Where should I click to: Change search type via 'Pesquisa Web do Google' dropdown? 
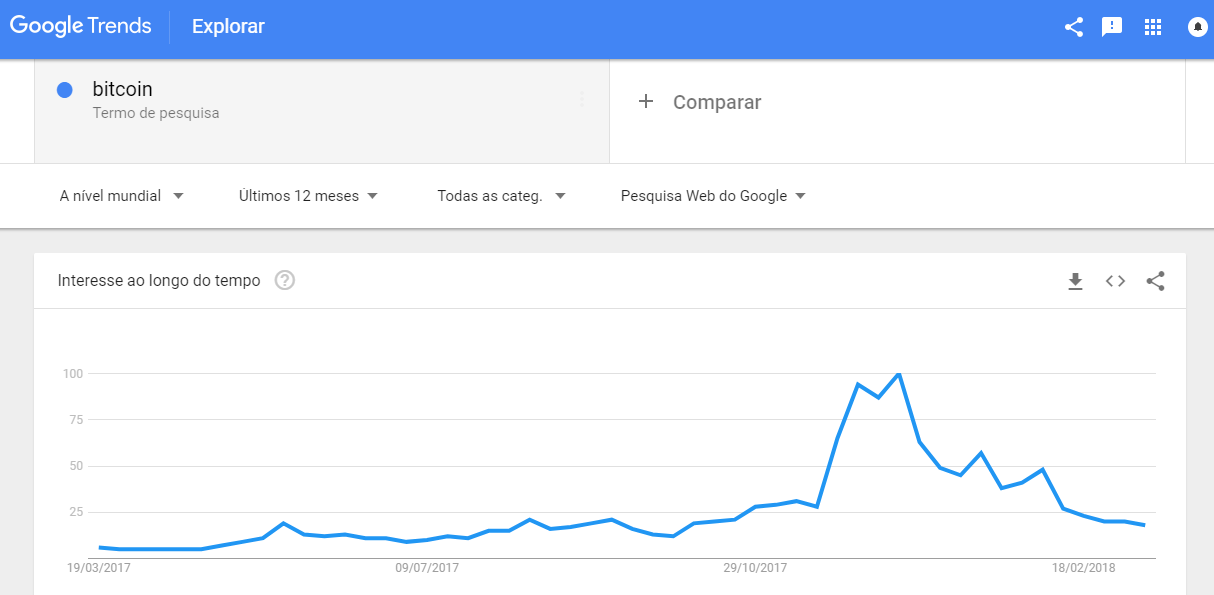click(712, 195)
